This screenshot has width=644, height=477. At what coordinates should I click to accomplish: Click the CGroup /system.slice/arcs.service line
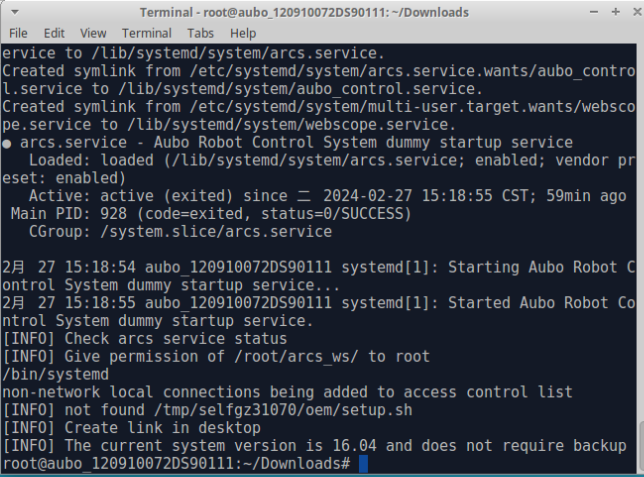(x=180, y=232)
